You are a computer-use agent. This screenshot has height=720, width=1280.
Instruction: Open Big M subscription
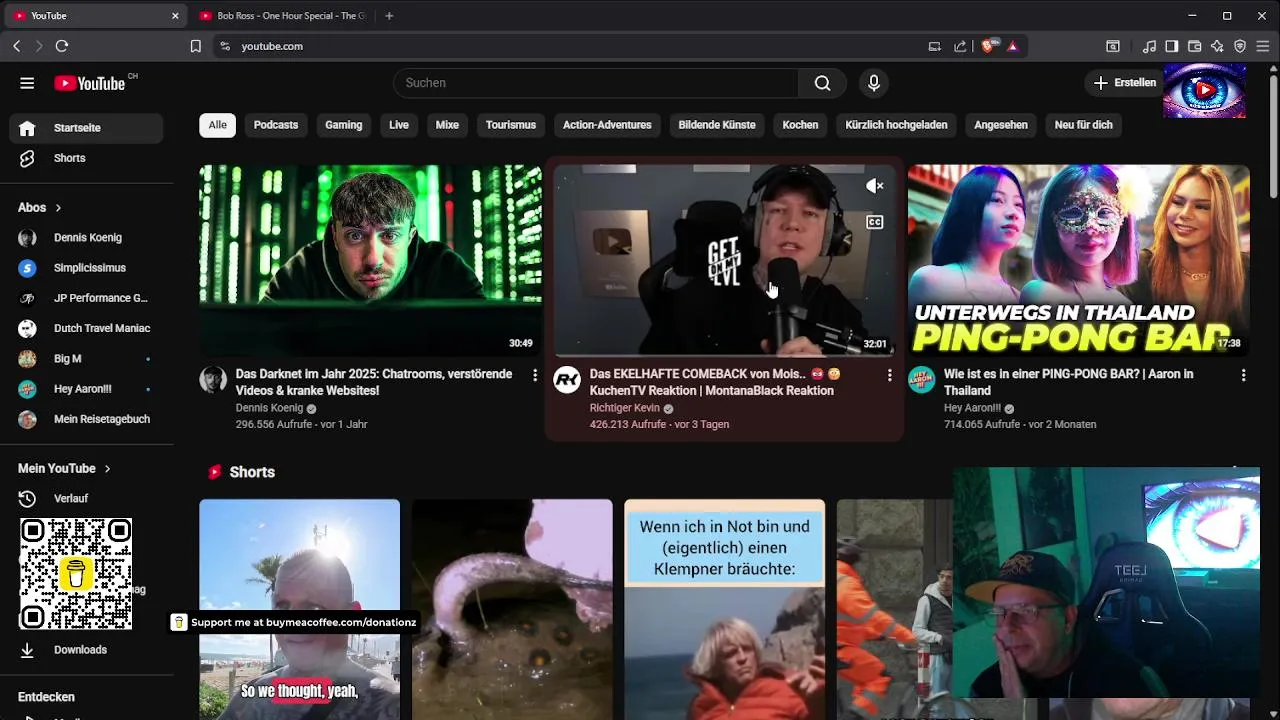tap(86, 359)
